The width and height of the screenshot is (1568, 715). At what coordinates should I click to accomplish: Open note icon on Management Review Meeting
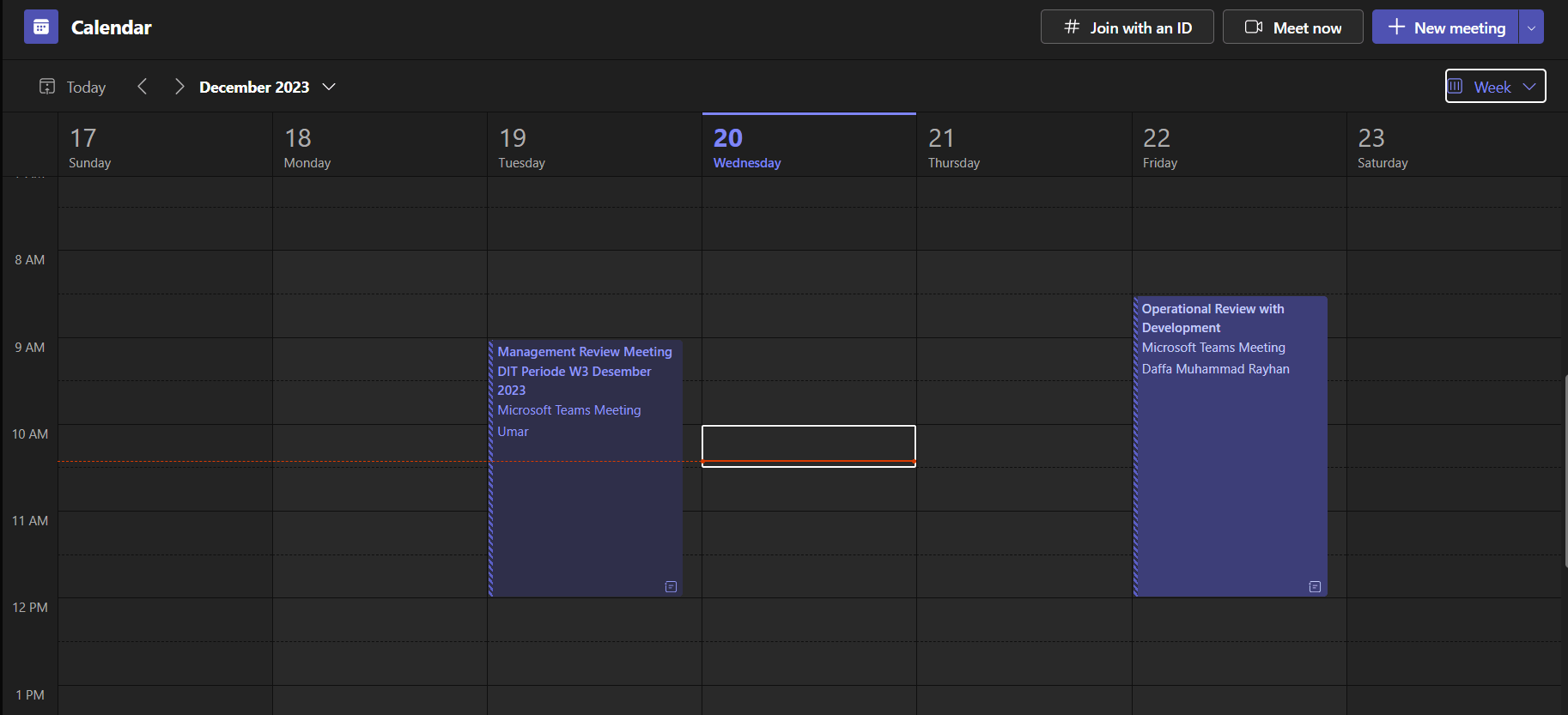tap(671, 587)
